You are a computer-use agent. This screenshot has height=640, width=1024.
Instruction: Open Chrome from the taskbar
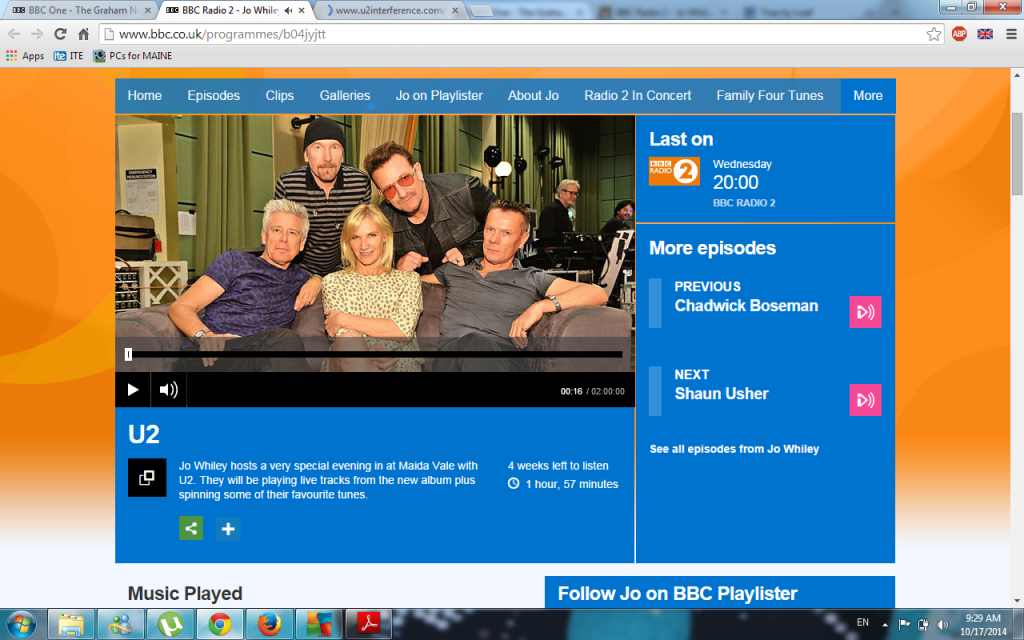[219, 624]
